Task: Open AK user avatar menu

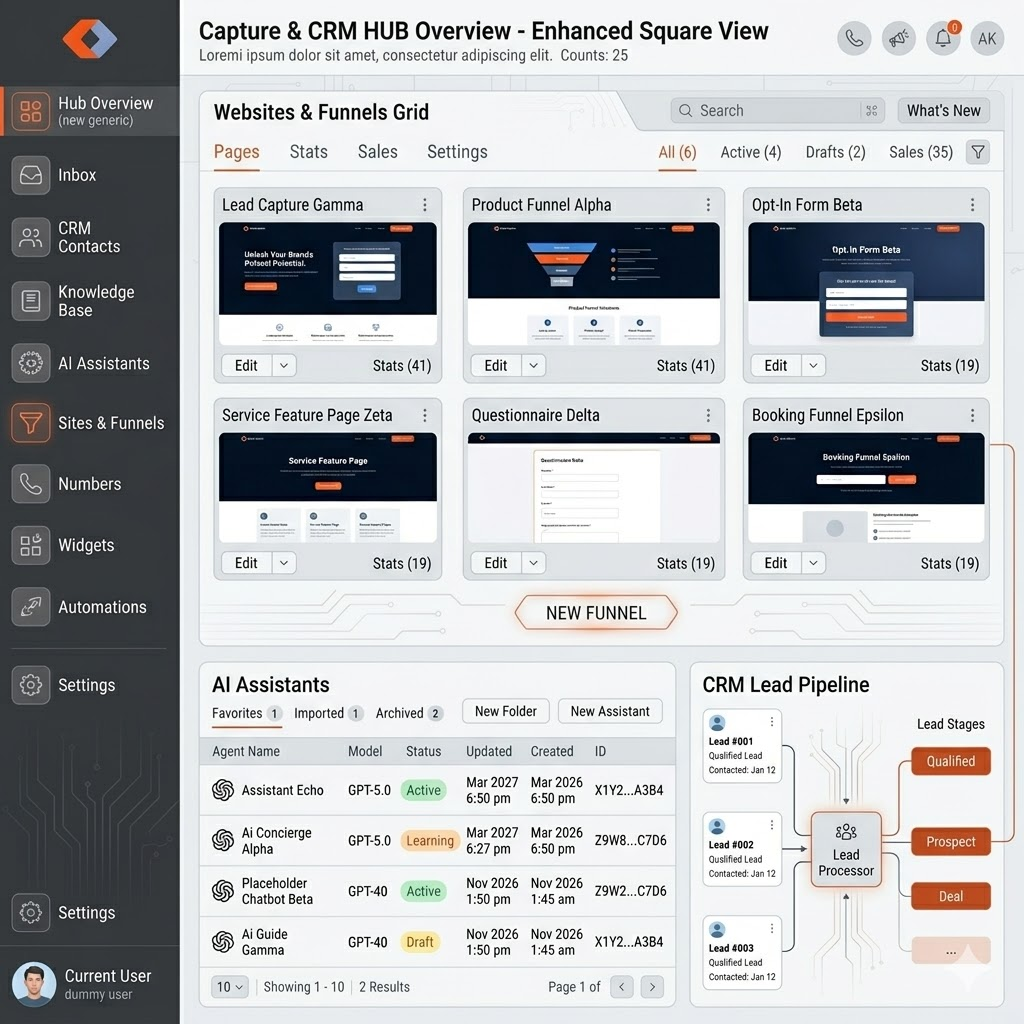Action: click(987, 39)
